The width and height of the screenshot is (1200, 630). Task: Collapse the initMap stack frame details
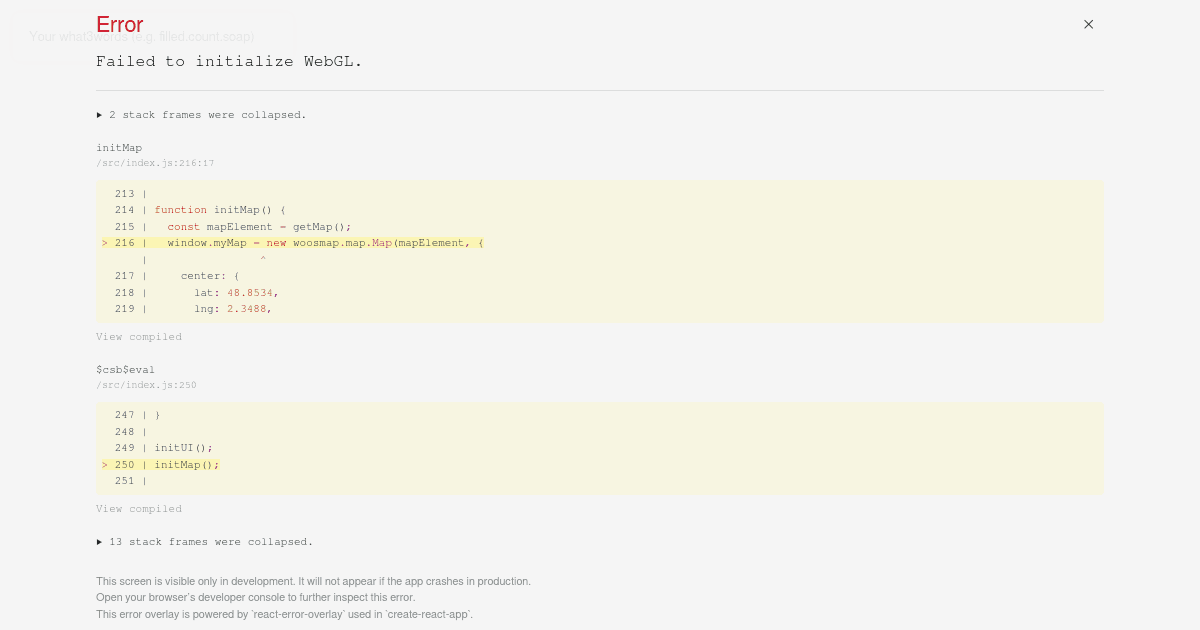tap(119, 147)
